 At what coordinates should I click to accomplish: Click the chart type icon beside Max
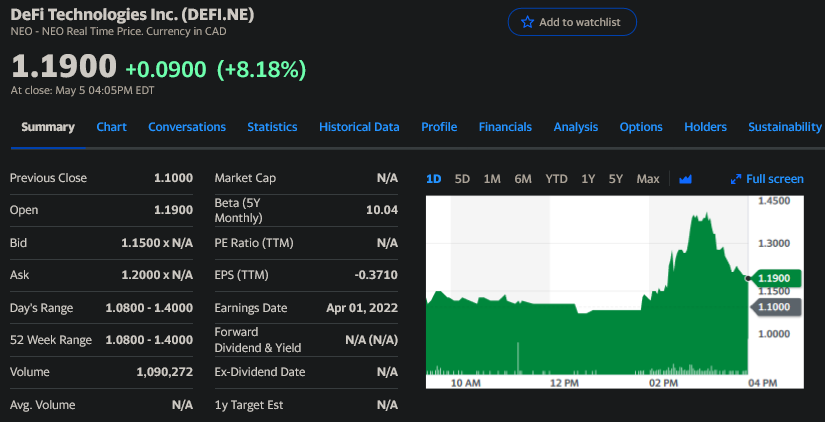point(685,179)
